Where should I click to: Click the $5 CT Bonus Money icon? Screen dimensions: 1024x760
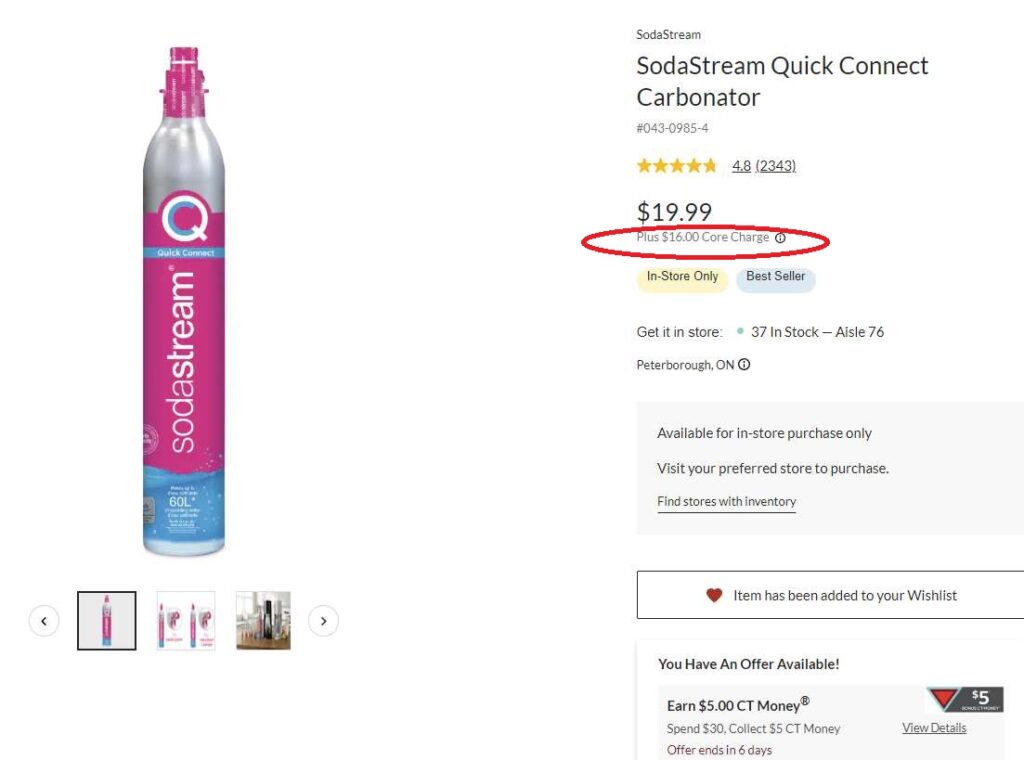965,700
